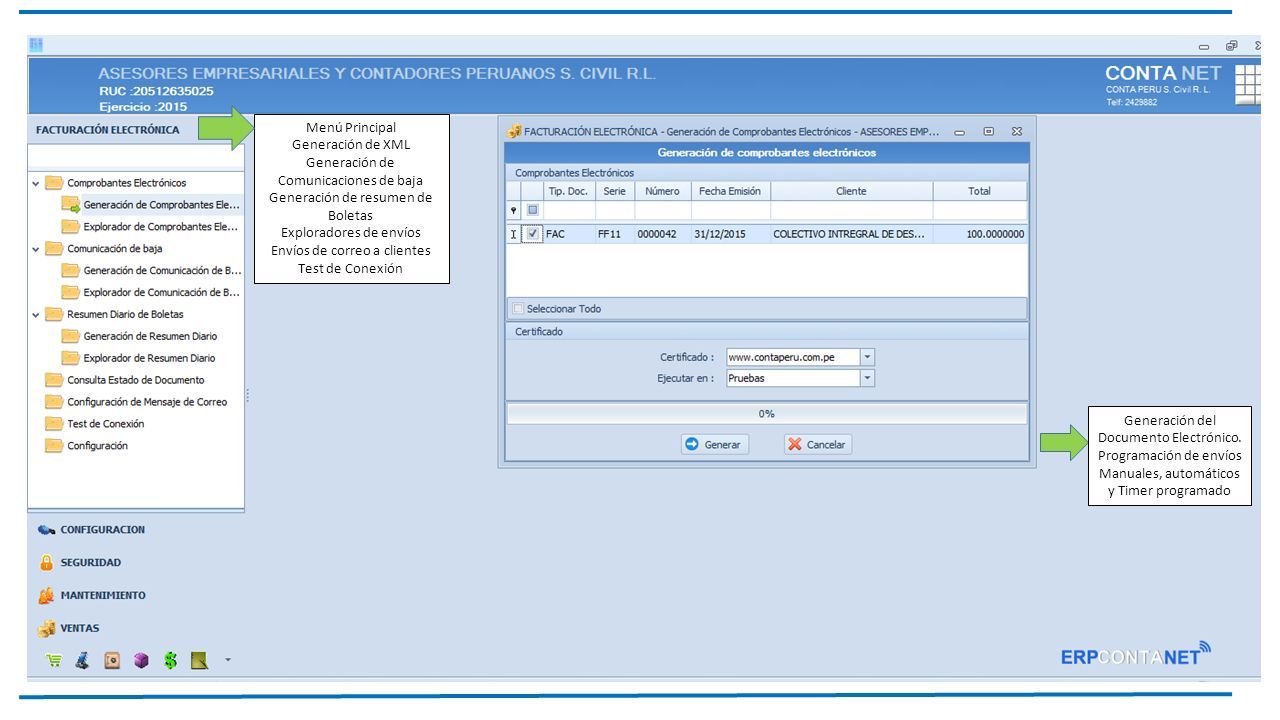The image size is (1280, 720).
Task: Sort by the Serie column header
Action: pyautogui.click(x=614, y=191)
